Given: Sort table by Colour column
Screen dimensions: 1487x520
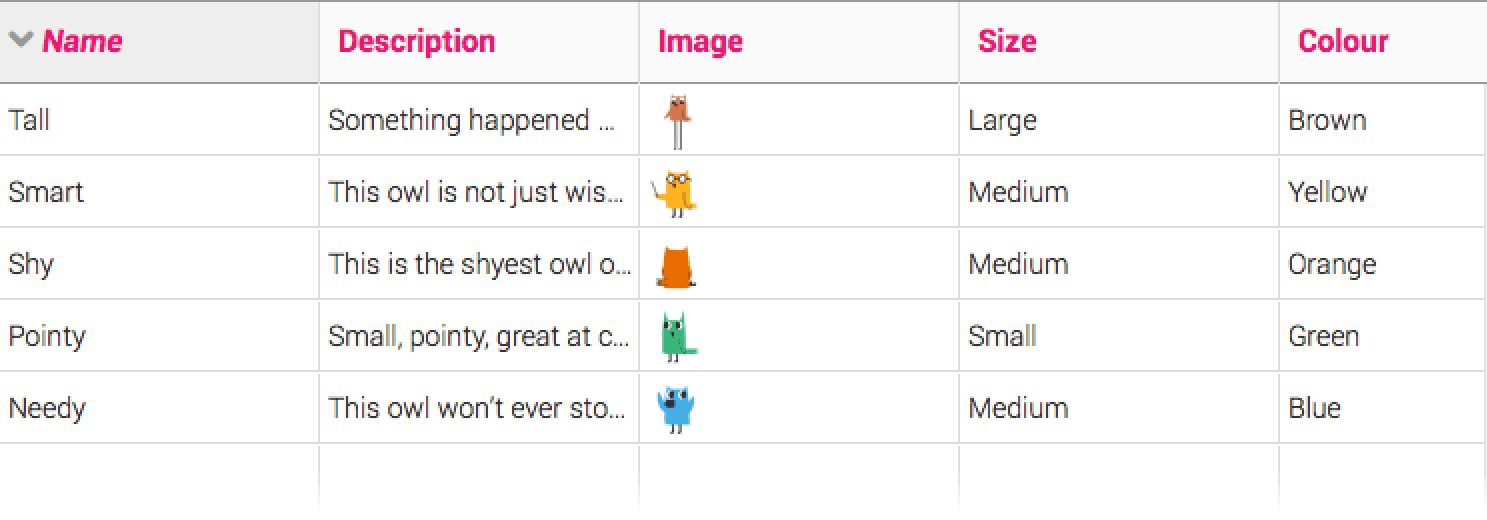Looking at the screenshot, I should click(1342, 41).
